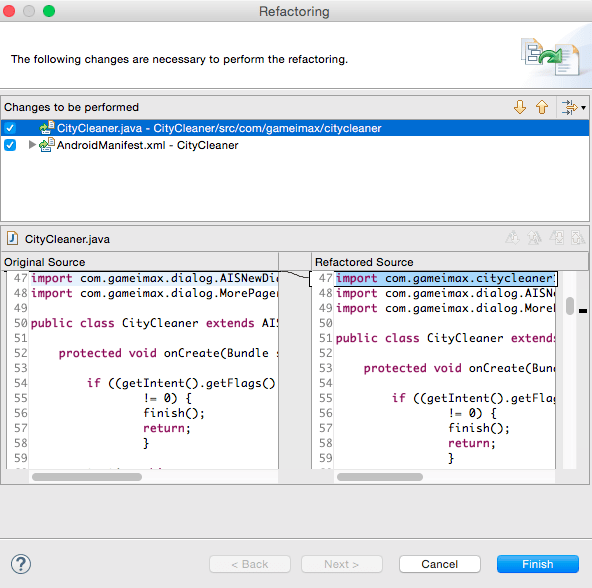Image resolution: width=592 pixels, height=588 pixels.
Task: Click Refactored Source horizontal scrollbar
Action: pos(380,477)
